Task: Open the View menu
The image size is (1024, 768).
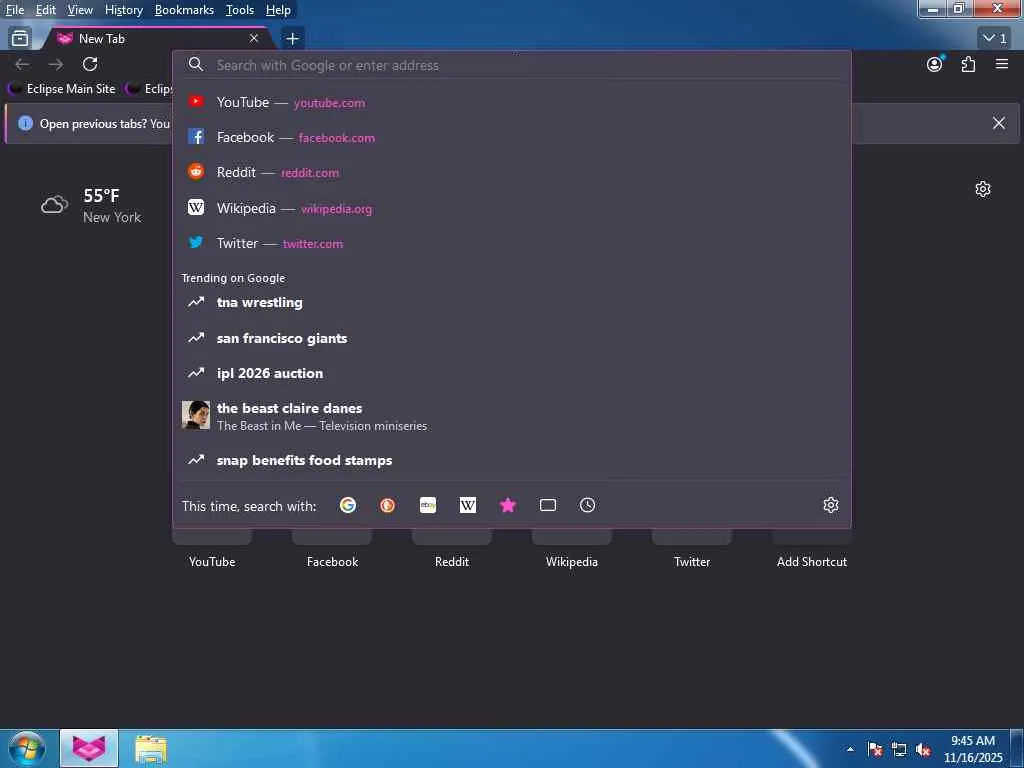Action: point(80,10)
